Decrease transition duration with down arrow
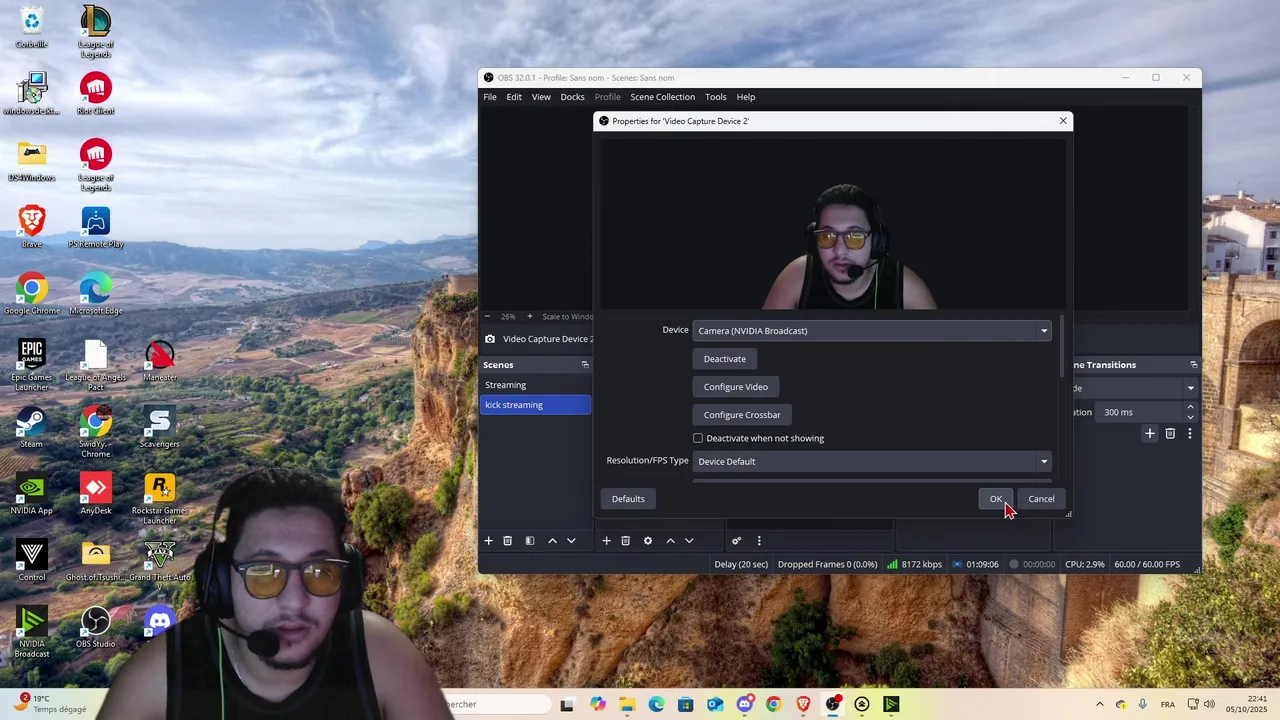This screenshot has height=720, width=1280. [1190, 417]
